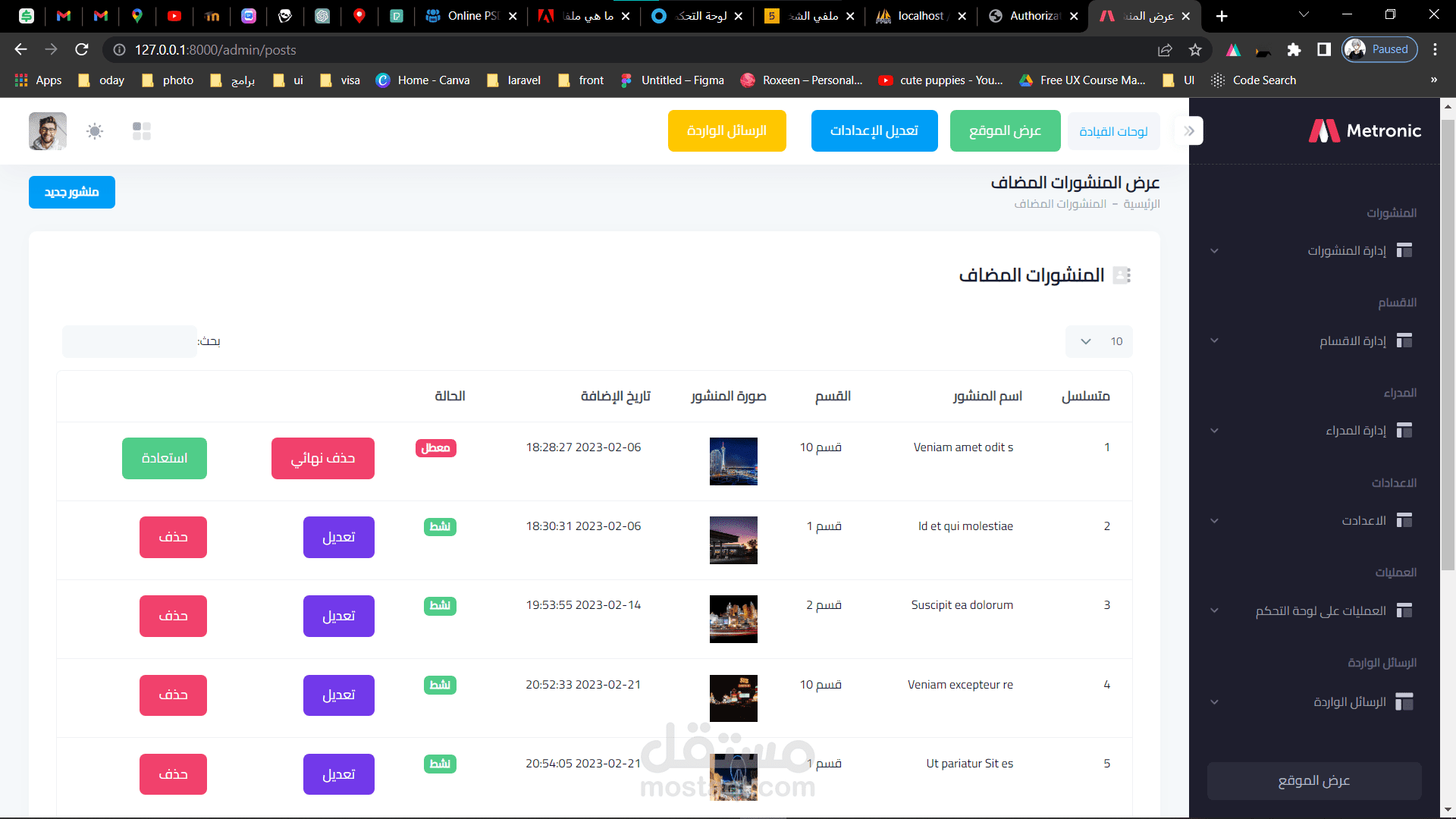Expand the إدارة المدراء sidebar menu

(x=1215, y=431)
